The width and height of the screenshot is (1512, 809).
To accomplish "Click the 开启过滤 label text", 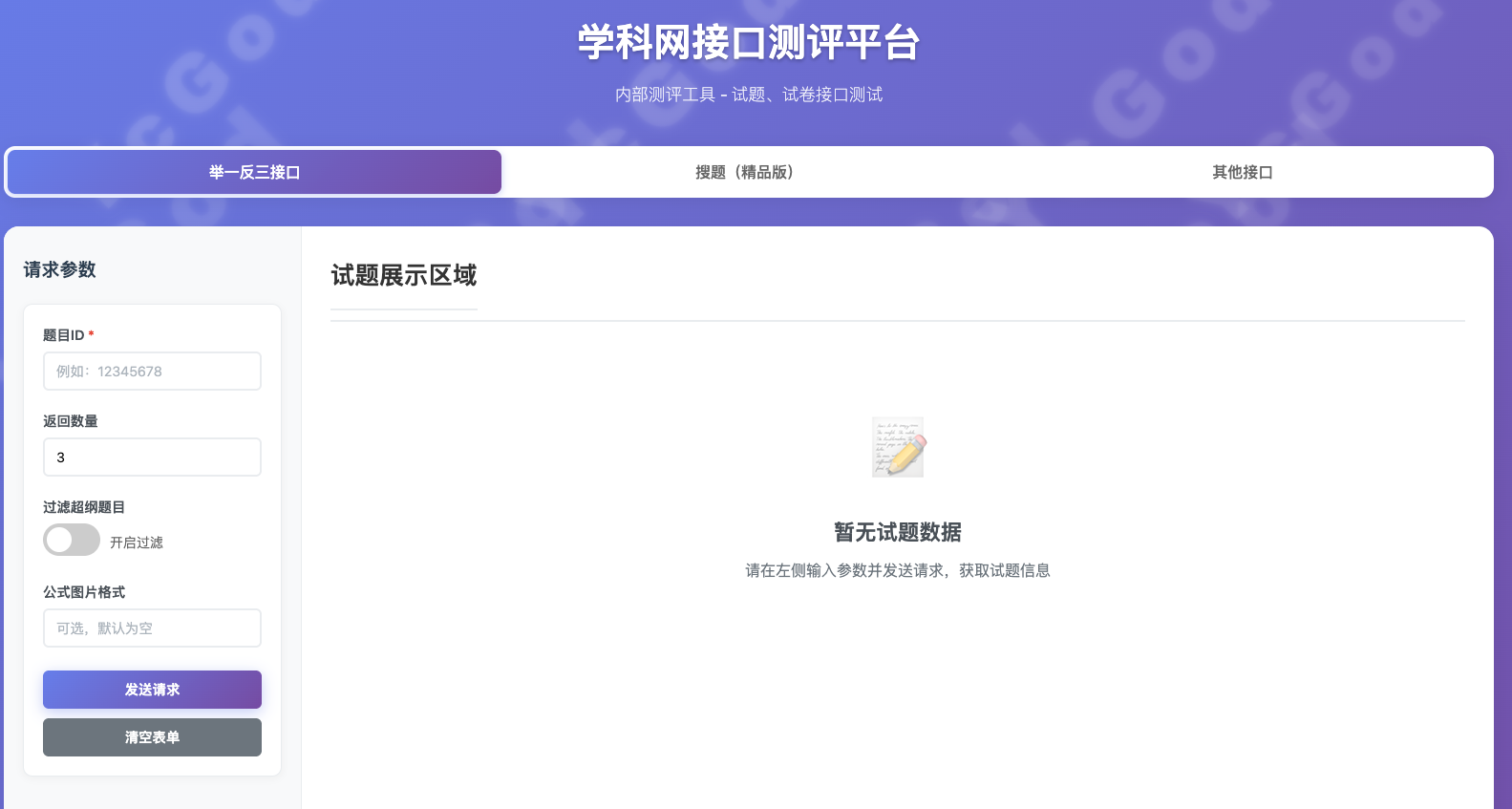I will 137,543.
